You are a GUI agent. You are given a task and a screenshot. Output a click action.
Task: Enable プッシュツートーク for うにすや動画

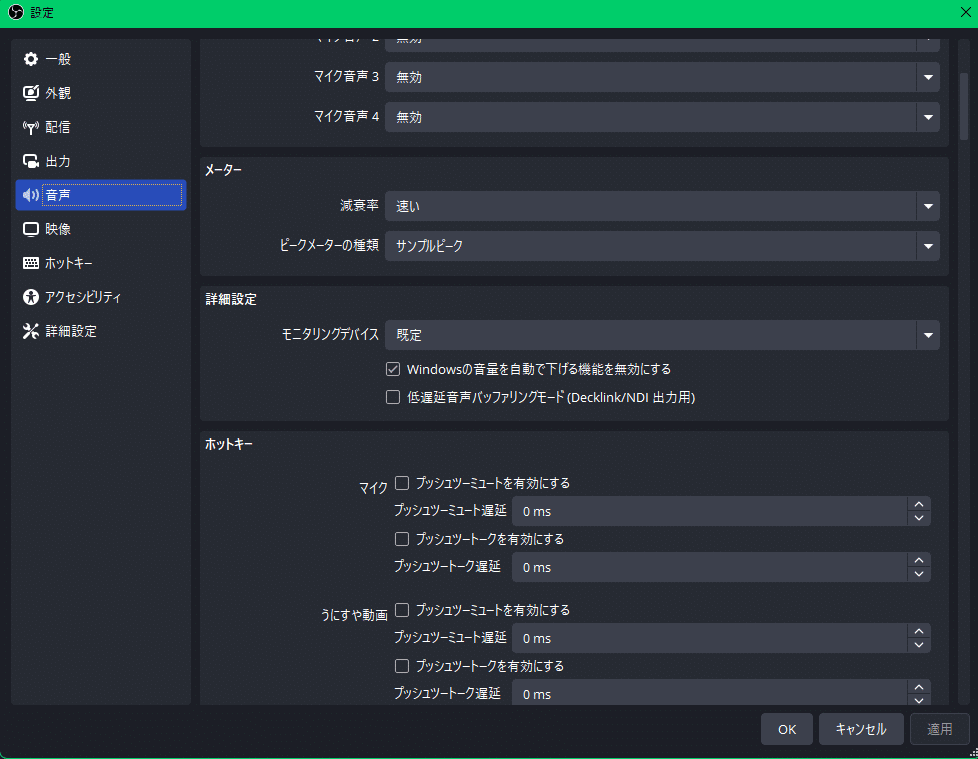402,666
